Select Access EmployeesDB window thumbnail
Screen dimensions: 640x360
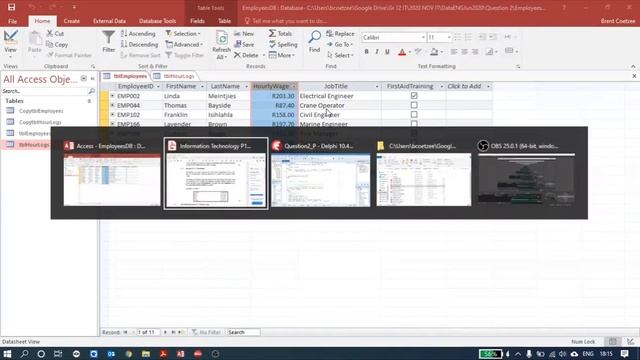[x=112, y=173]
